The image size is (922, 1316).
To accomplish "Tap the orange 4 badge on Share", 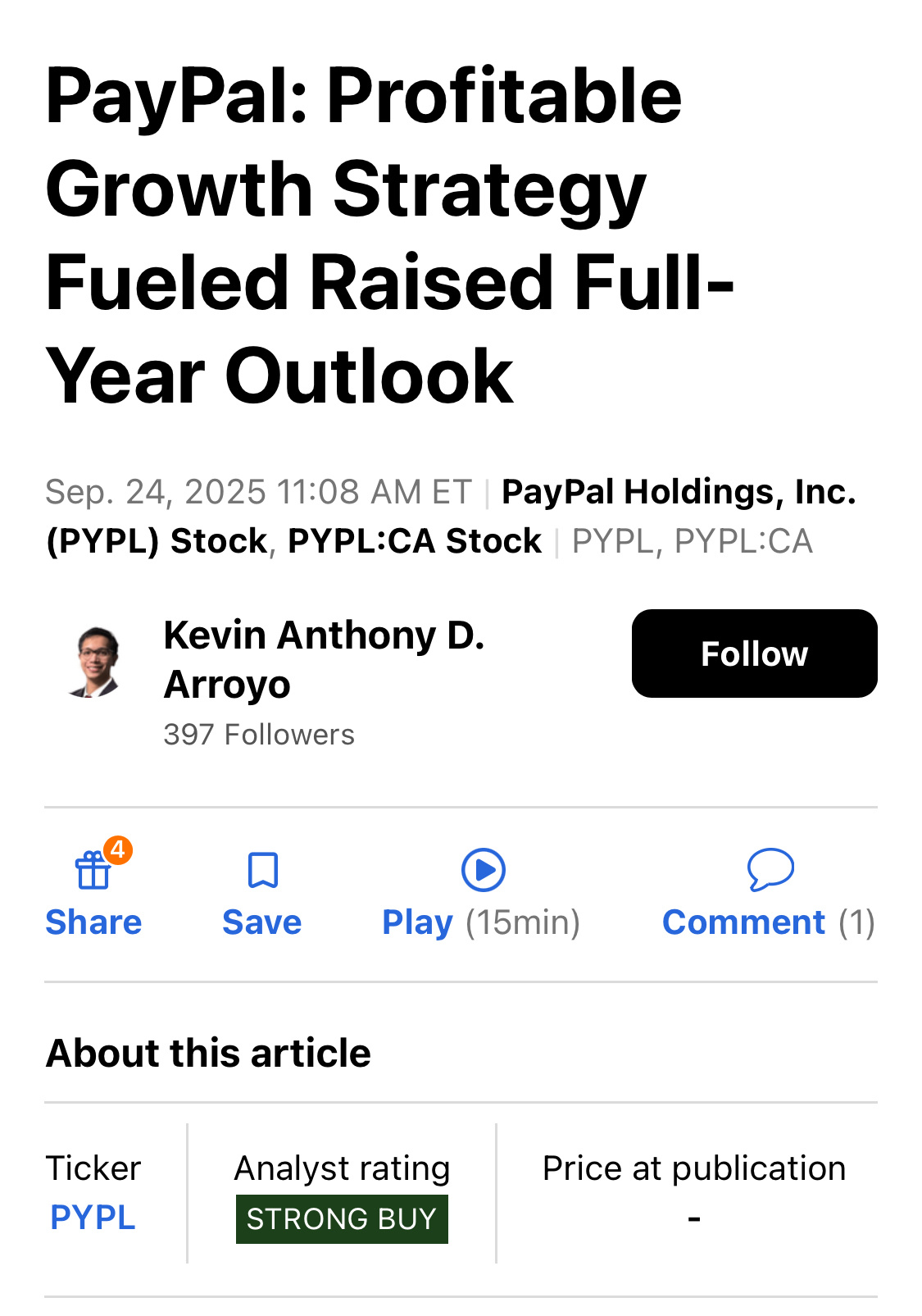I will [118, 850].
